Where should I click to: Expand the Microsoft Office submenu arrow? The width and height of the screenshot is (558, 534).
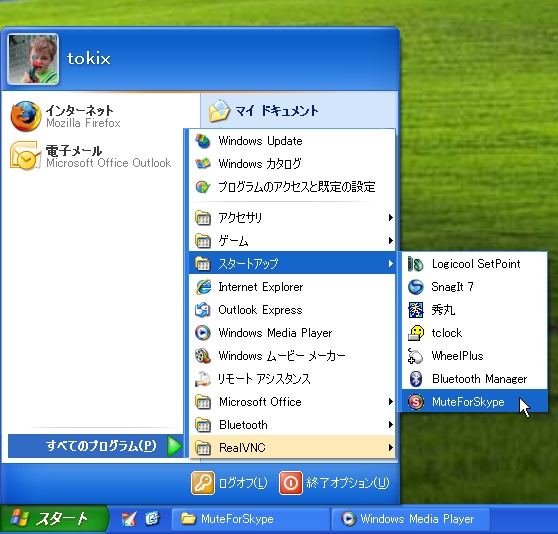[390, 402]
